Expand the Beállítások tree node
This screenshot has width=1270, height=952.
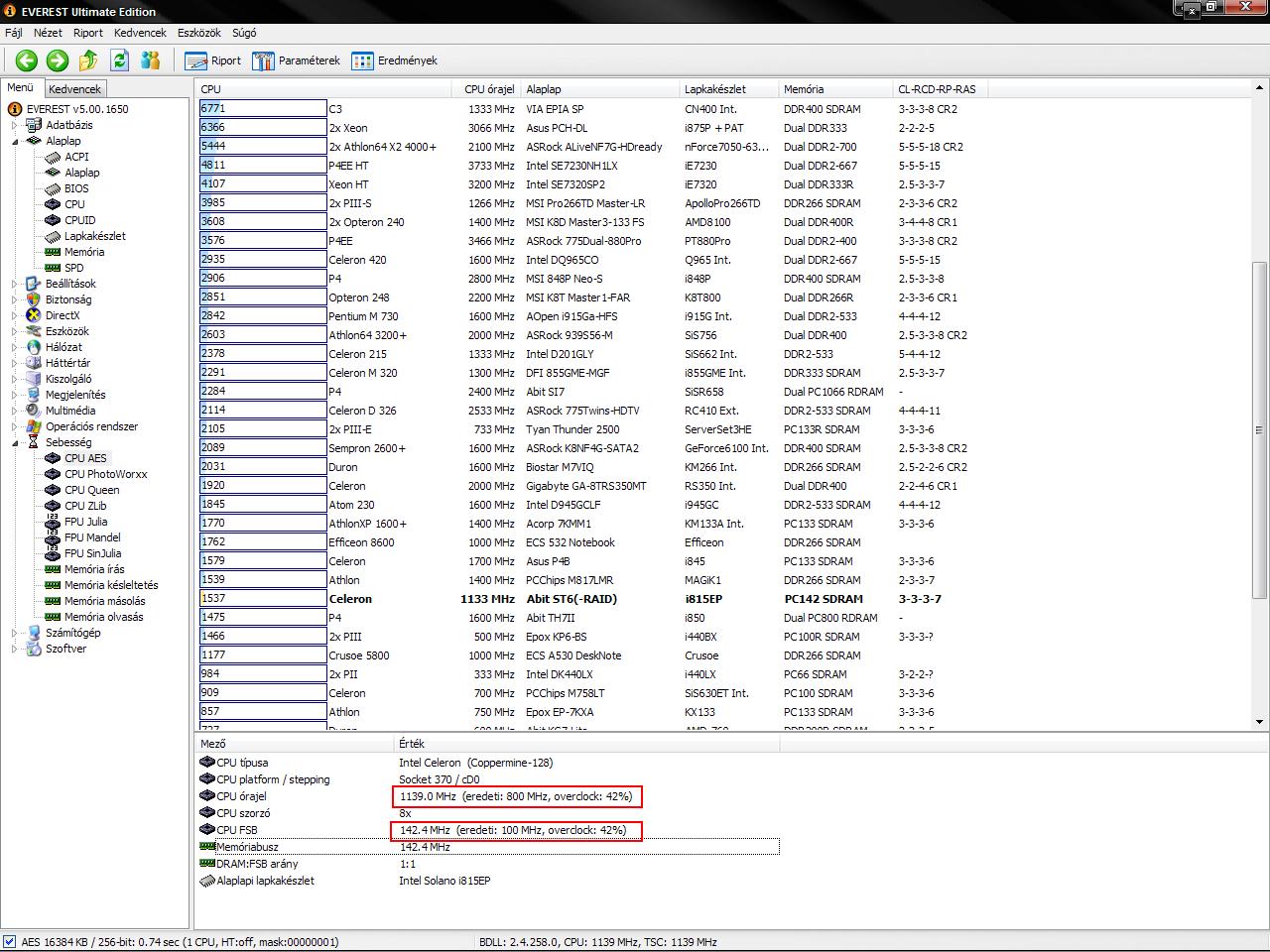point(15,284)
